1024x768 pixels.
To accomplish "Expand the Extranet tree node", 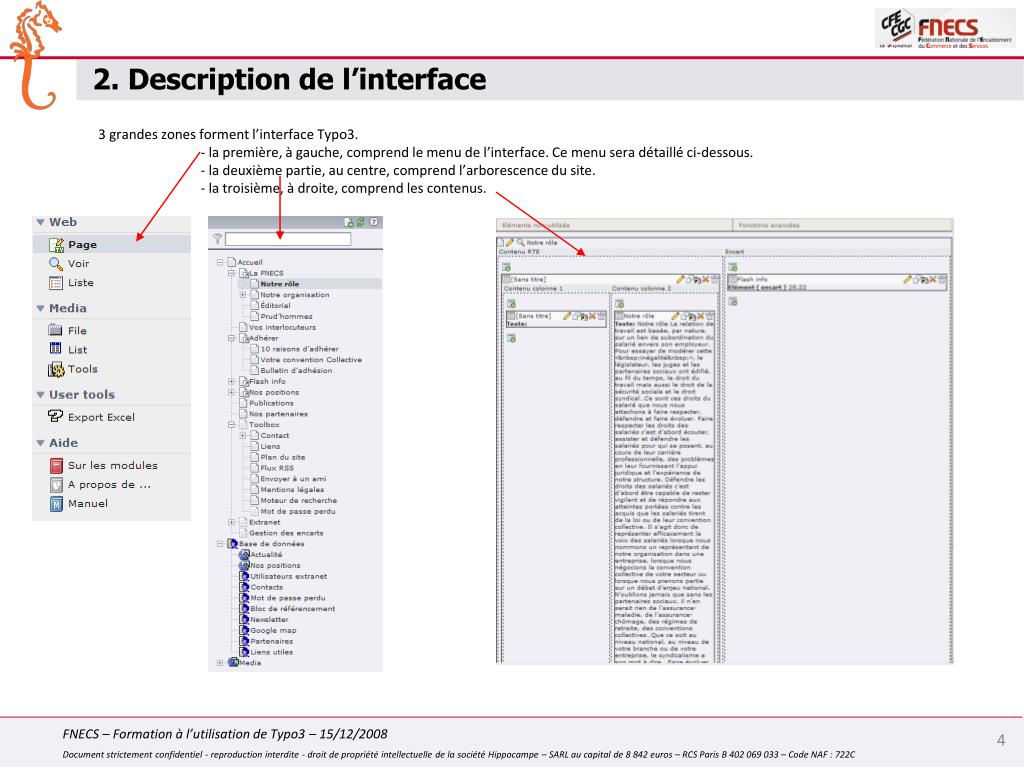I will click(x=231, y=522).
